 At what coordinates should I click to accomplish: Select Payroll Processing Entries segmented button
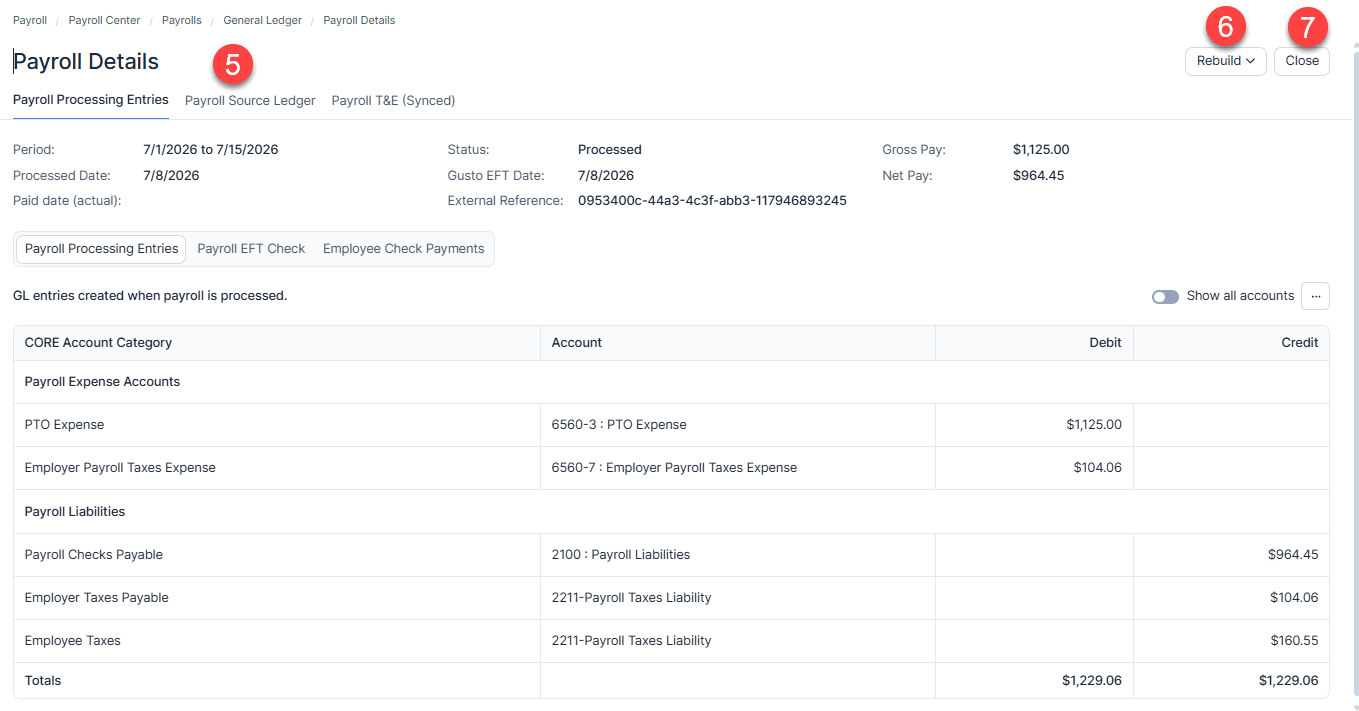click(102, 249)
